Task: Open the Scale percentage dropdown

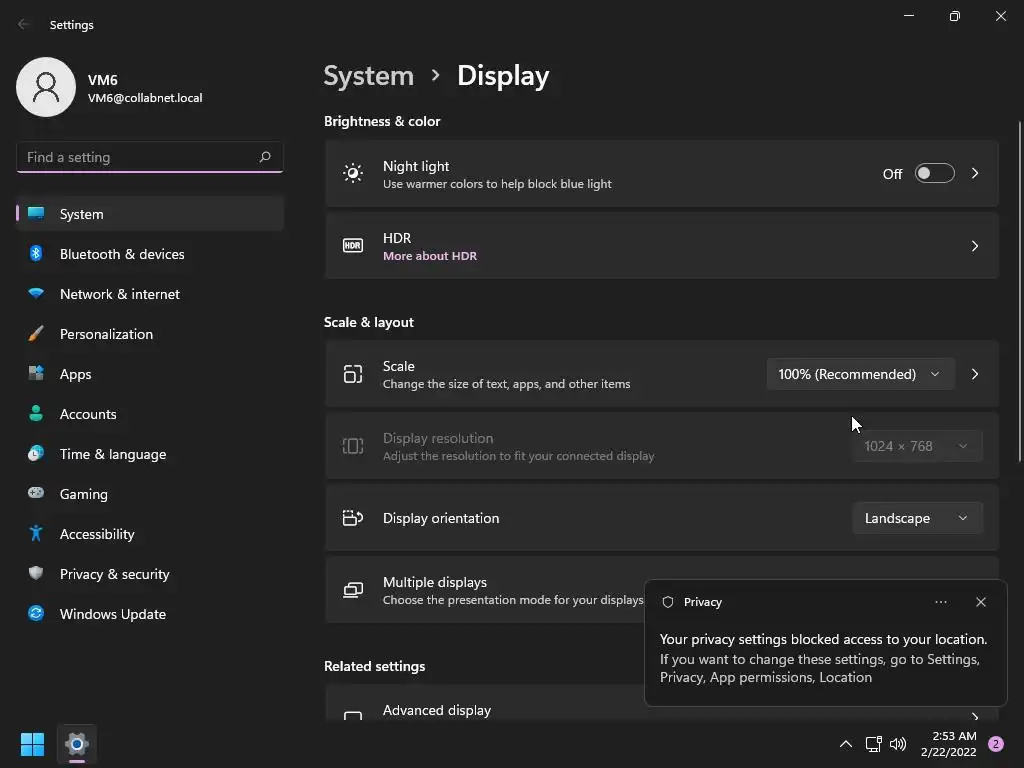Action: click(859, 374)
